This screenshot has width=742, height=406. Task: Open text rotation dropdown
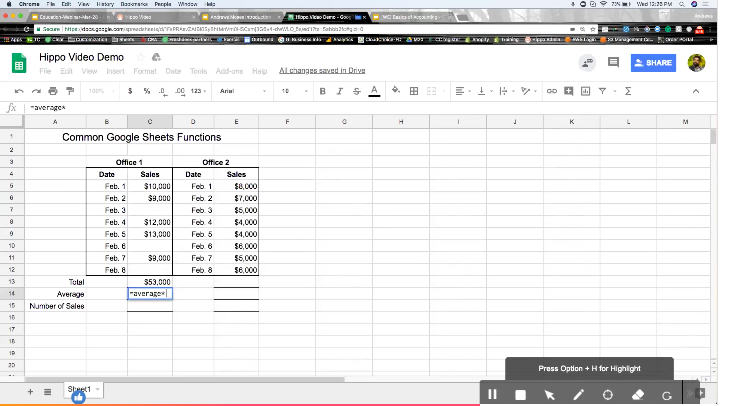tap(528, 91)
